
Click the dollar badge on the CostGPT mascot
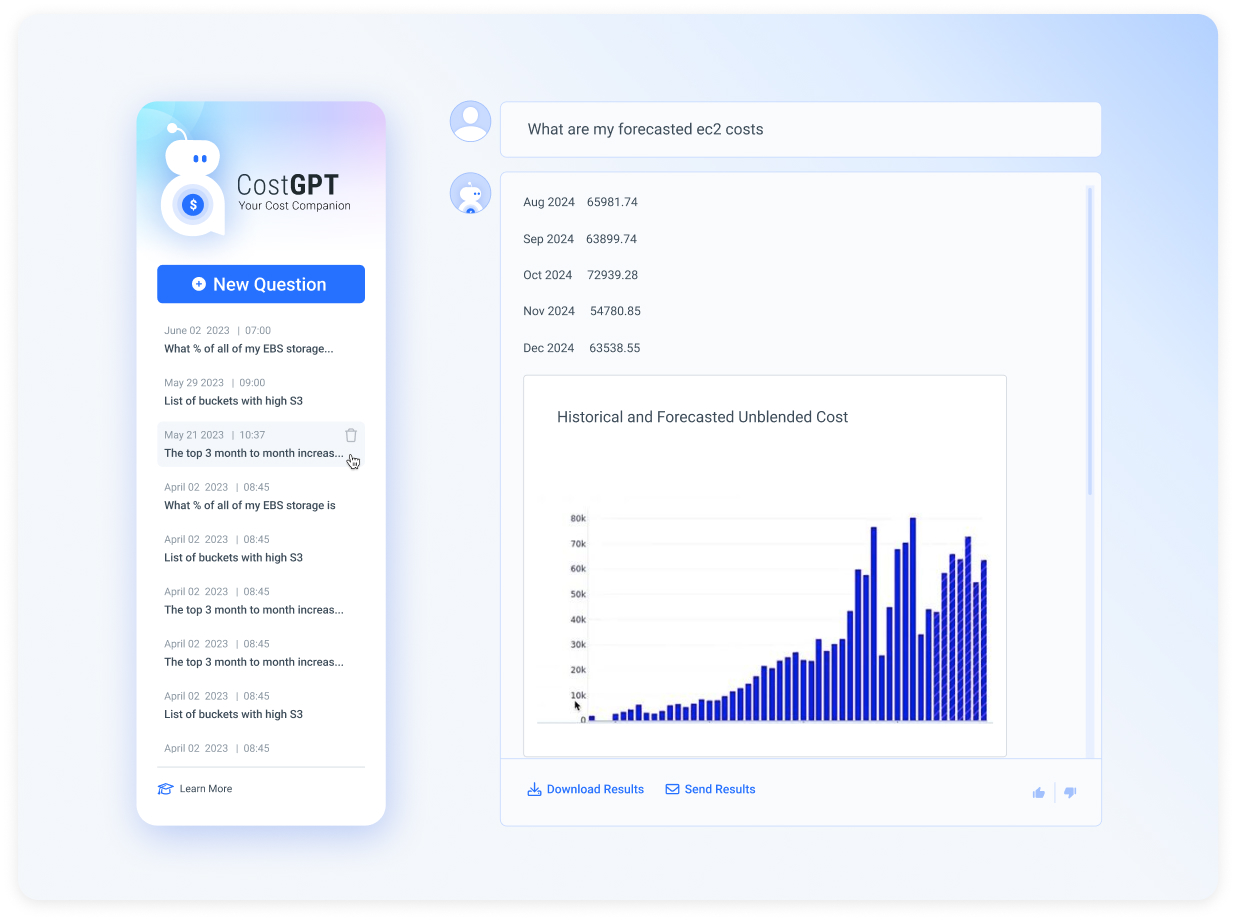(x=191, y=205)
